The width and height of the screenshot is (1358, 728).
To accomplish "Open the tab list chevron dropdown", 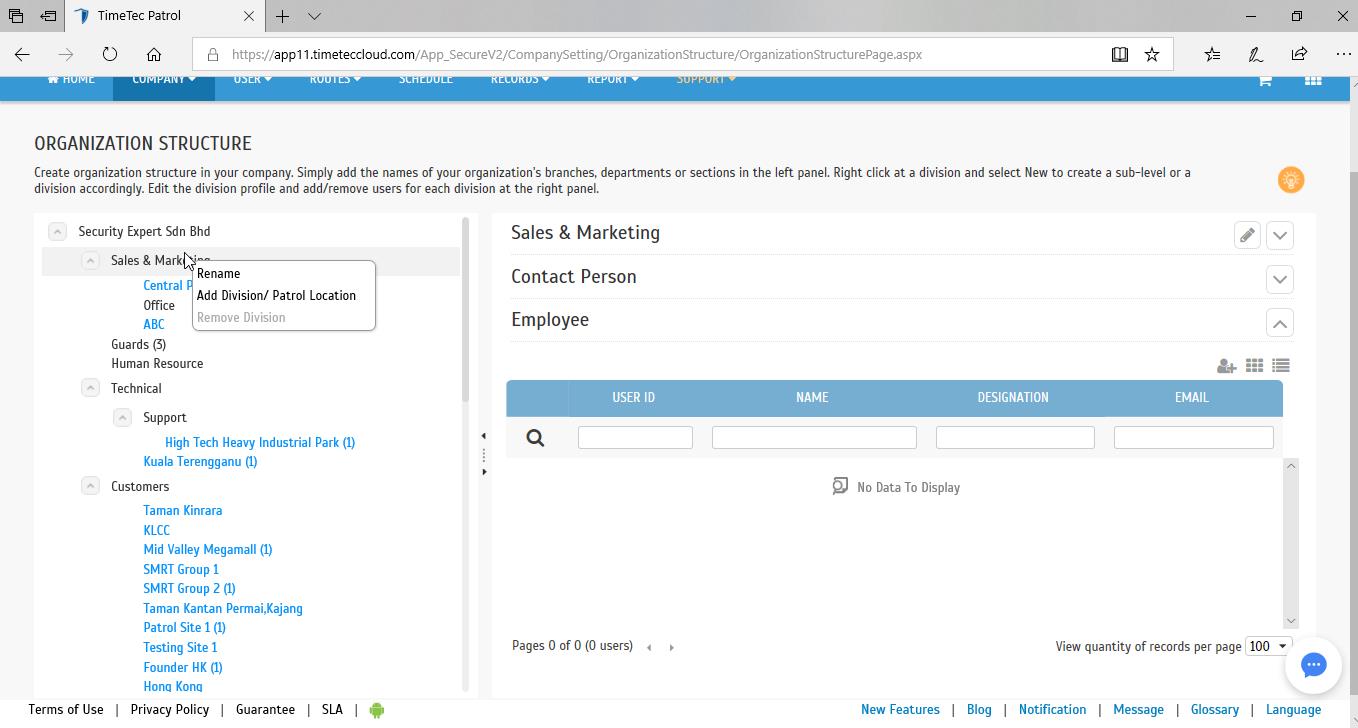I will 314,16.
